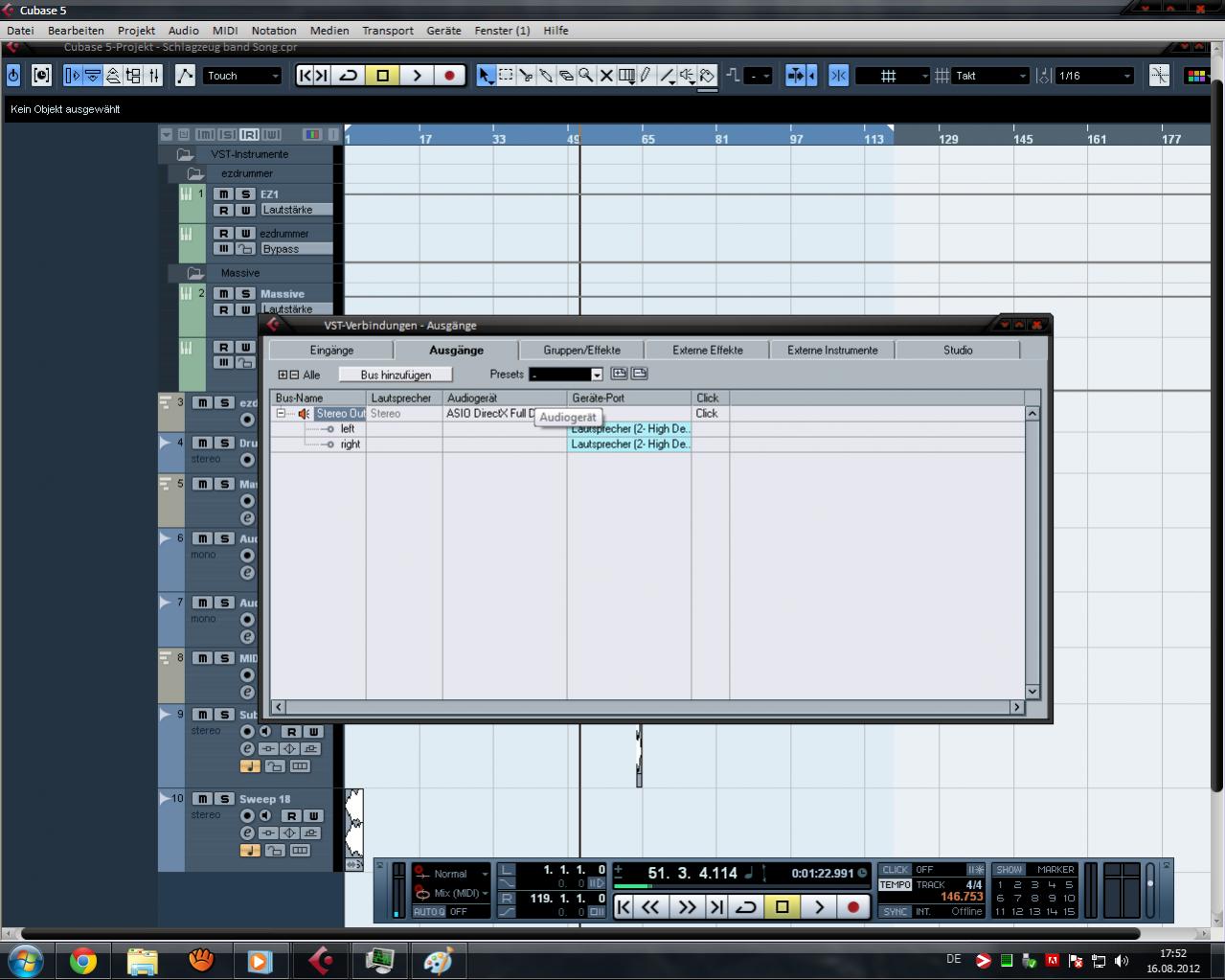Screen dimensions: 1225x980
Task: Click Record in the transport panel
Action: [852, 906]
